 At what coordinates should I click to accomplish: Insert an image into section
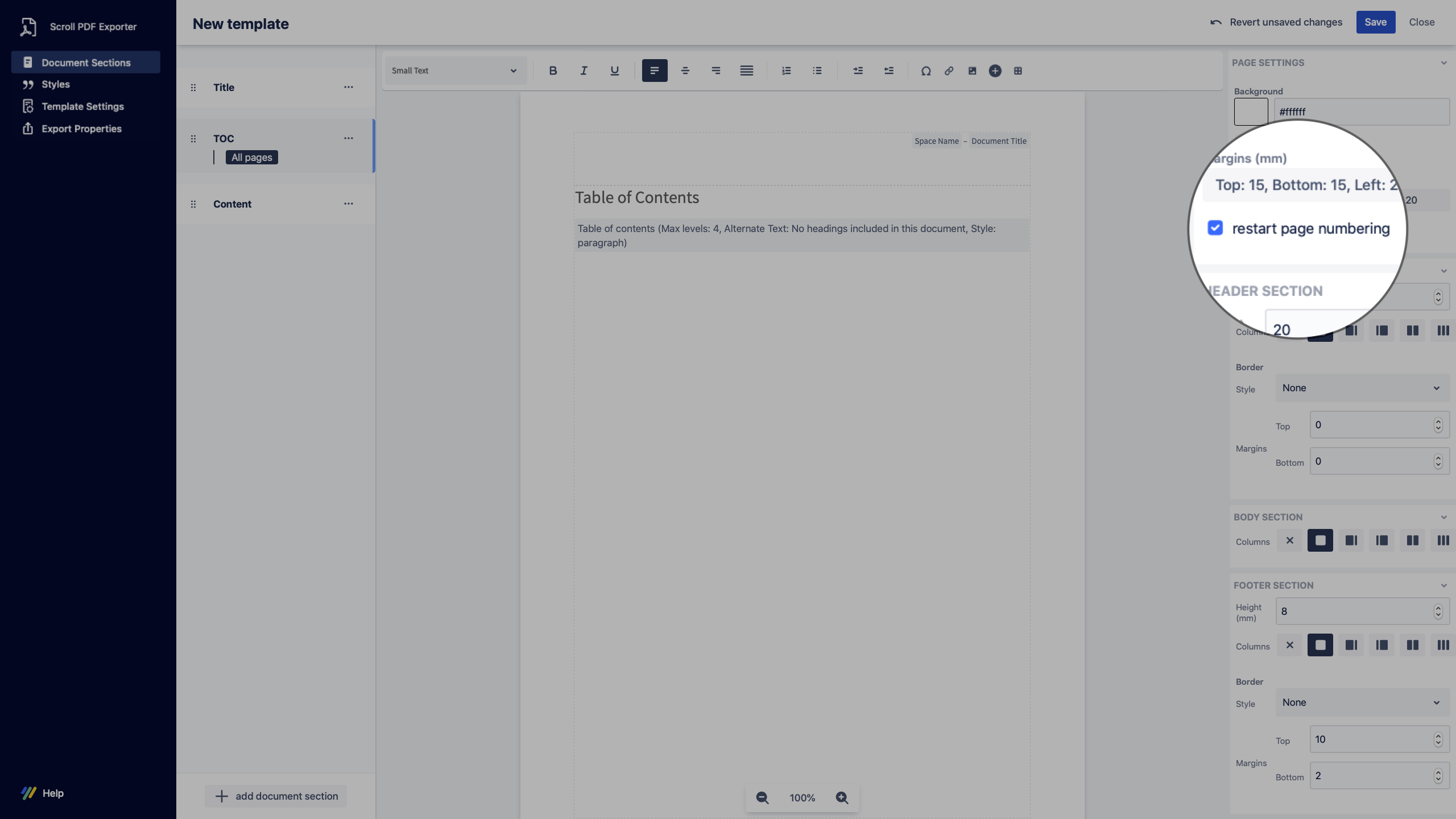pos(972,71)
